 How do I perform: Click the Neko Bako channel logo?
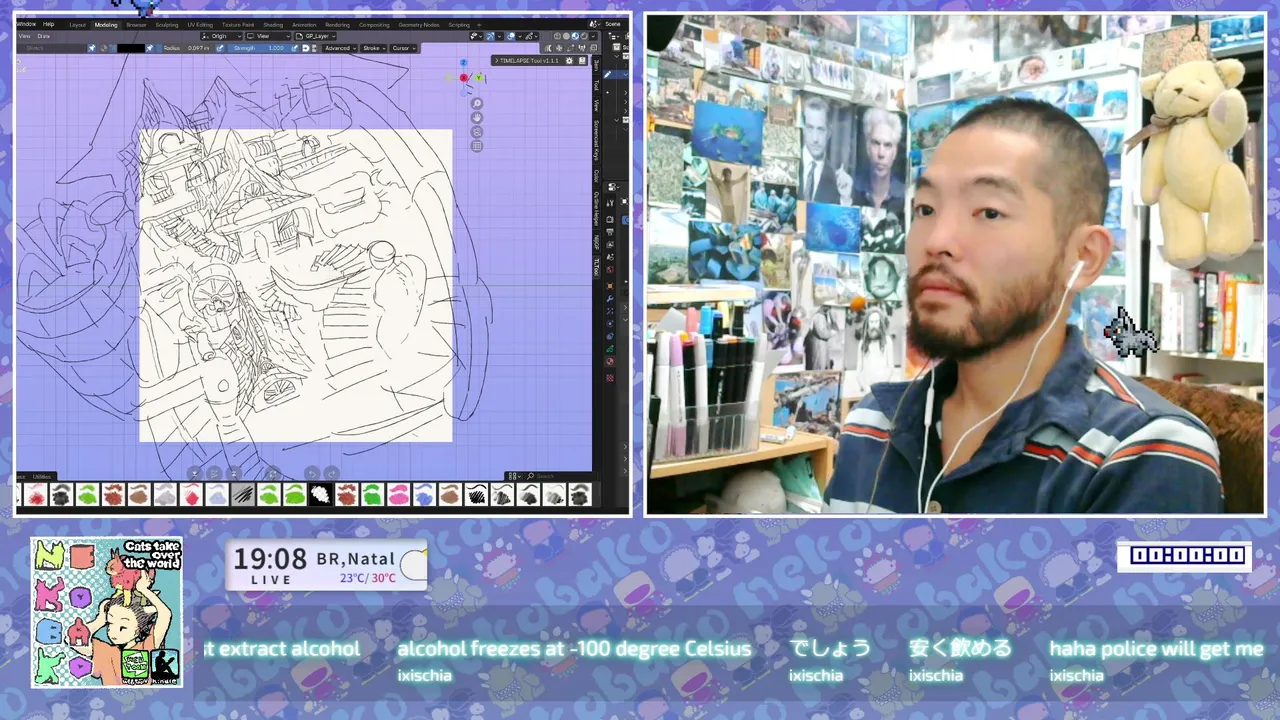(x=107, y=612)
